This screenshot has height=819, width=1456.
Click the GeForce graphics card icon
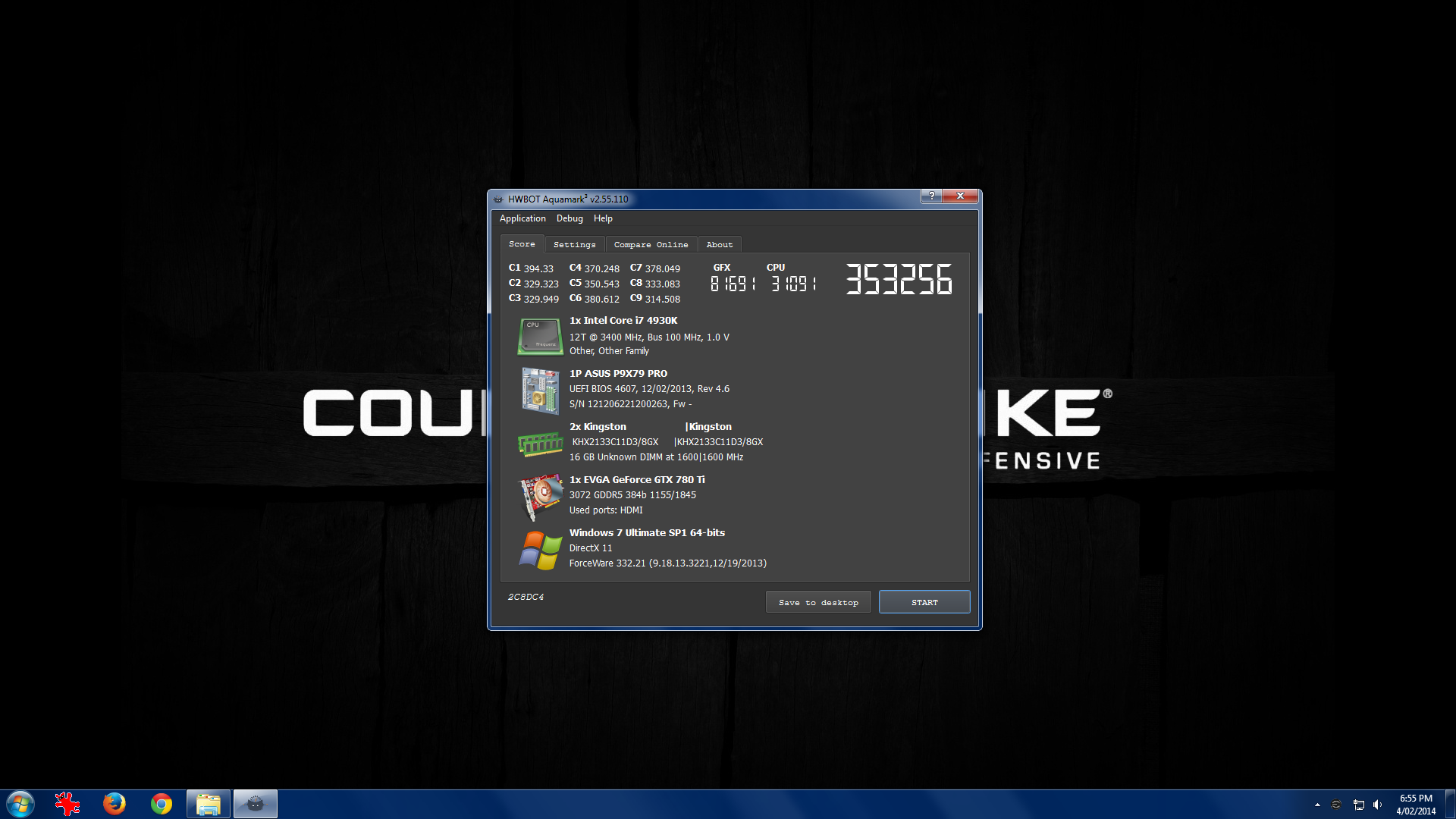(540, 497)
